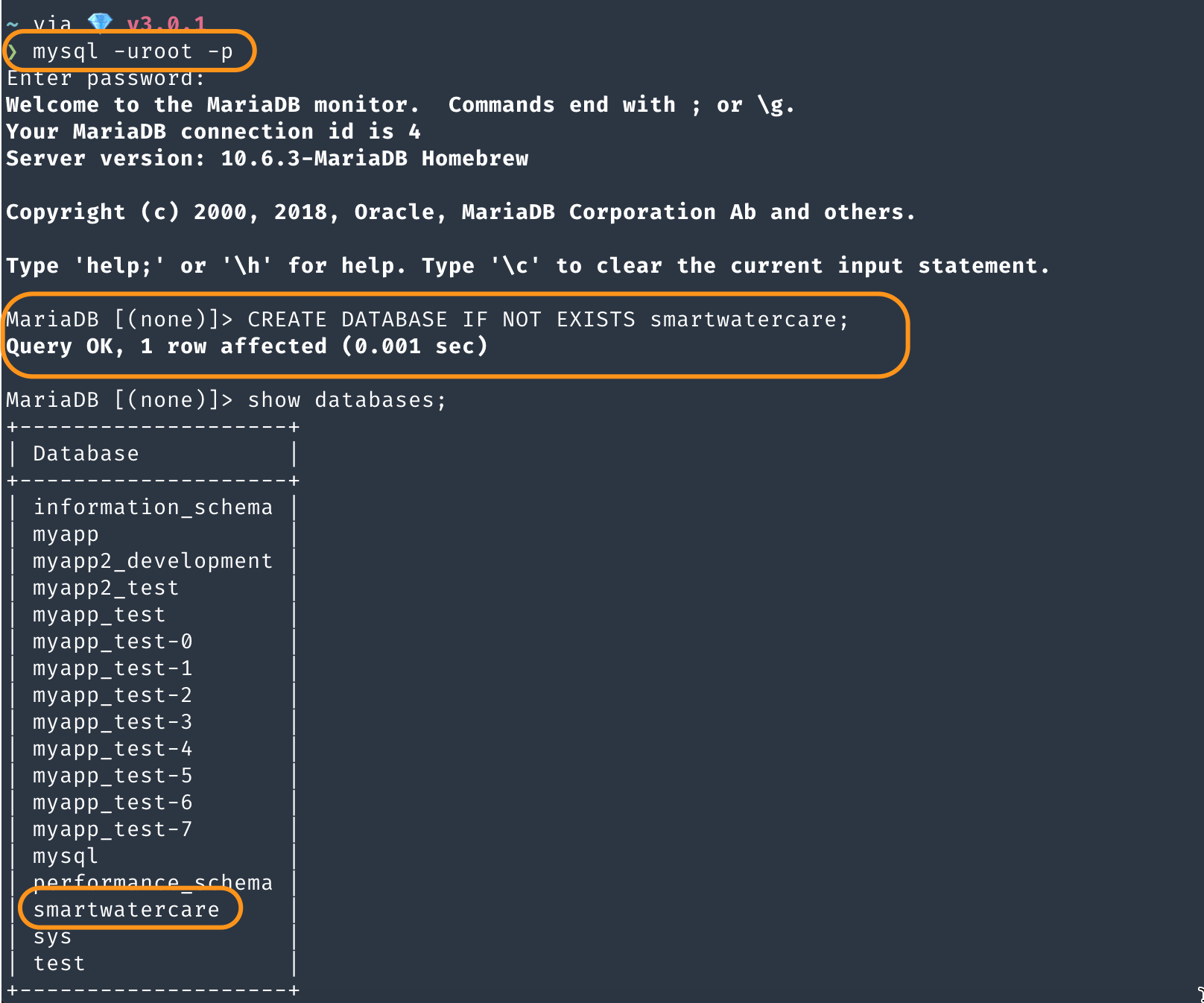
Task: Select the Database column header
Action: pos(85,453)
